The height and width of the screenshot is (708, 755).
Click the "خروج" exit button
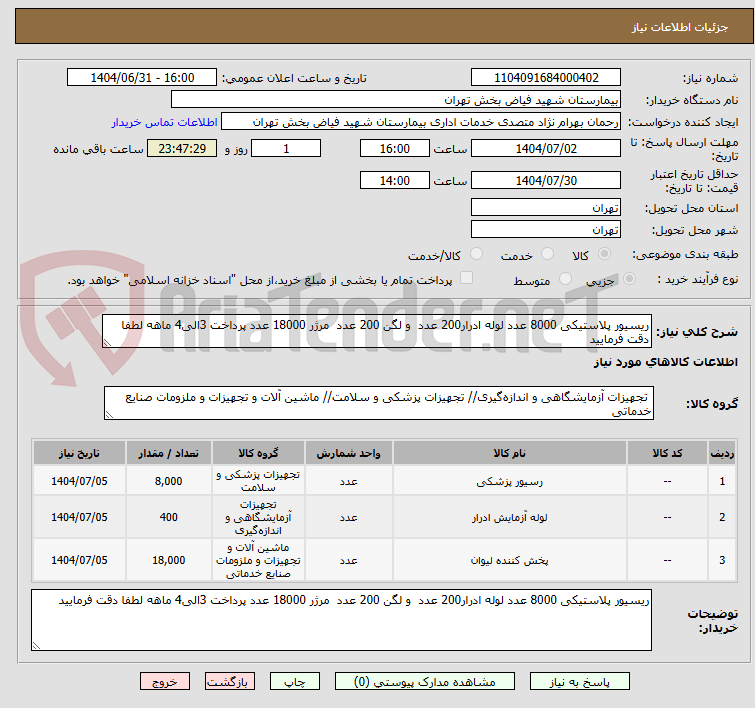pos(165,681)
